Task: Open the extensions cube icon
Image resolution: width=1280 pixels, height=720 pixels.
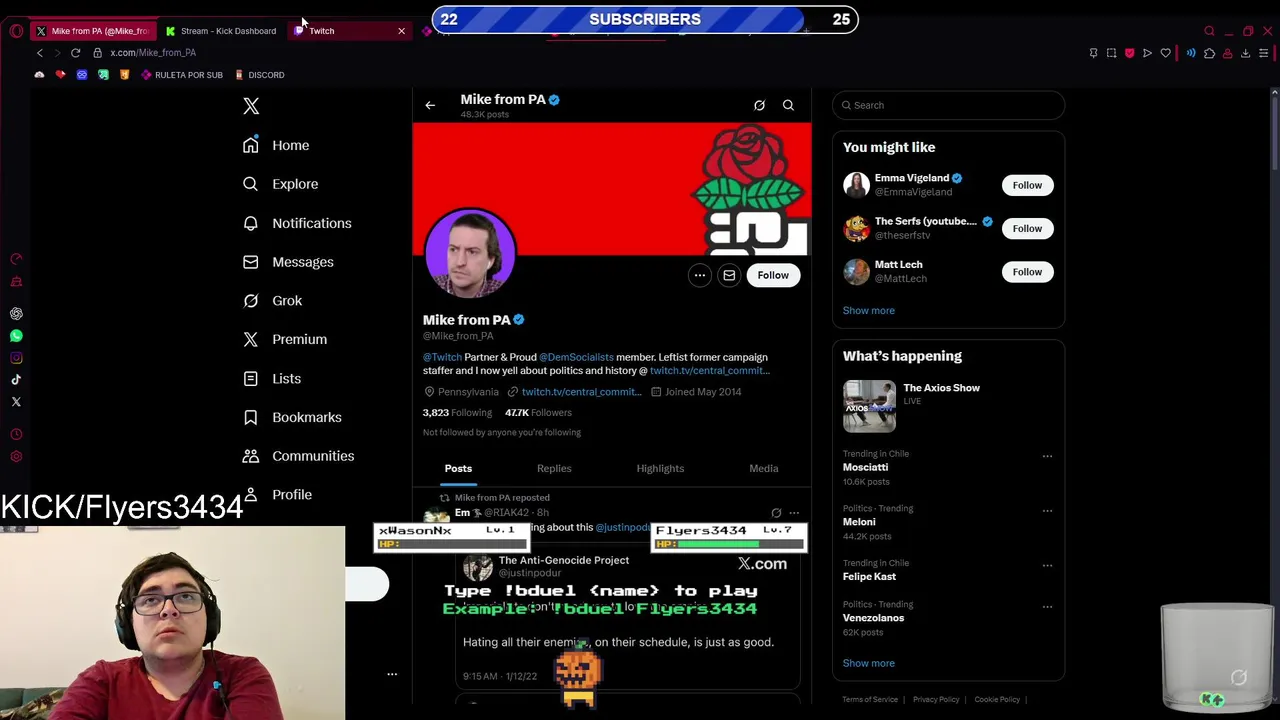Action: (1209, 53)
